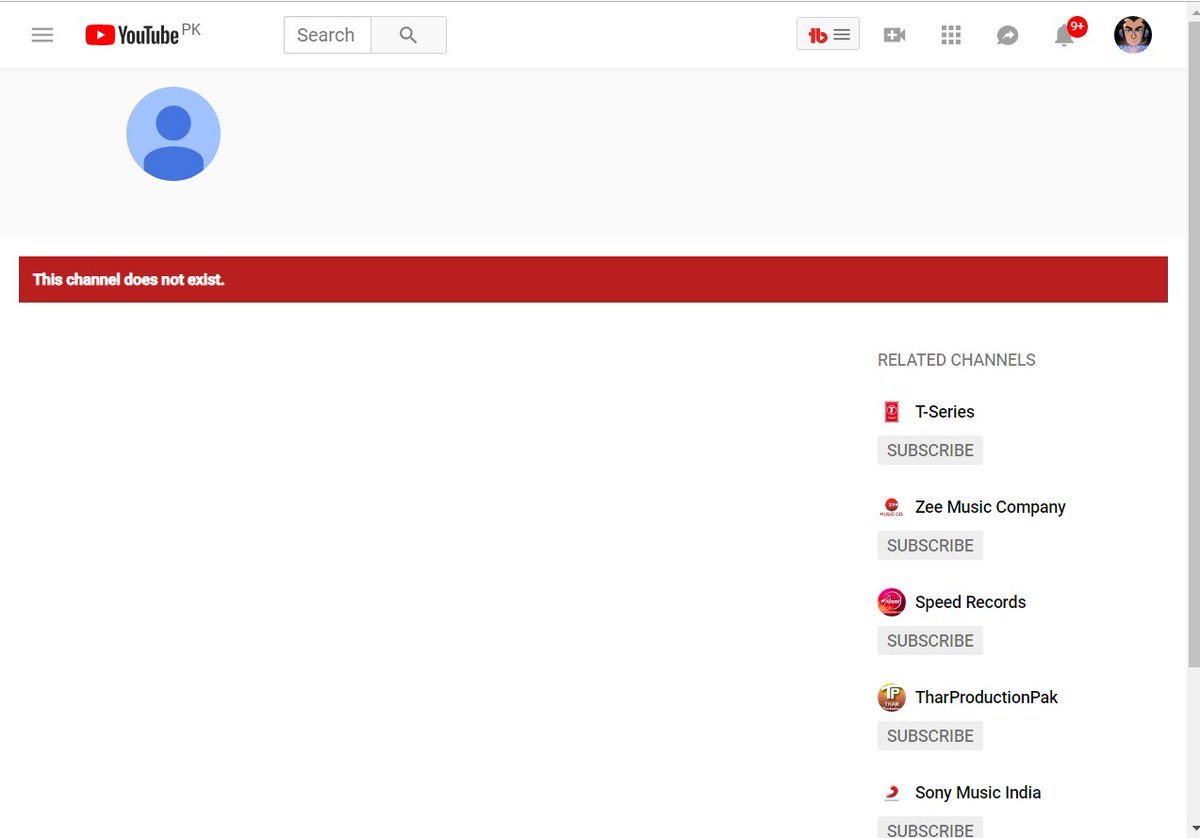Open the account avatar menu

tap(1133, 35)
